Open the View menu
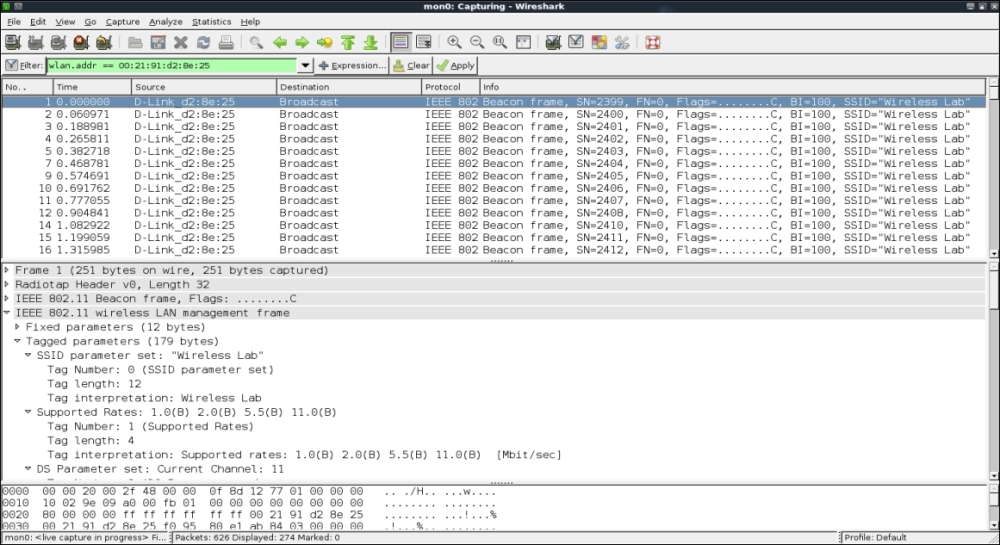The width and height of the screenshot is (1000, 545). pos(65,22)
